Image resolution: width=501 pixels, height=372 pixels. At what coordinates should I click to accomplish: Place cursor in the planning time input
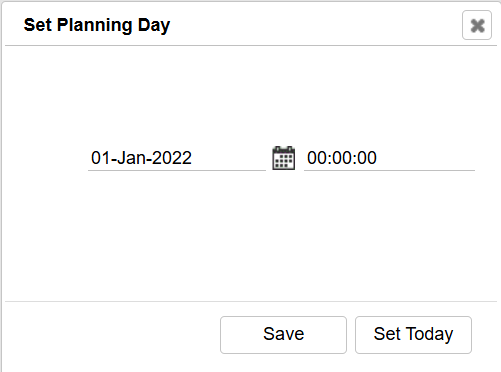389,158
